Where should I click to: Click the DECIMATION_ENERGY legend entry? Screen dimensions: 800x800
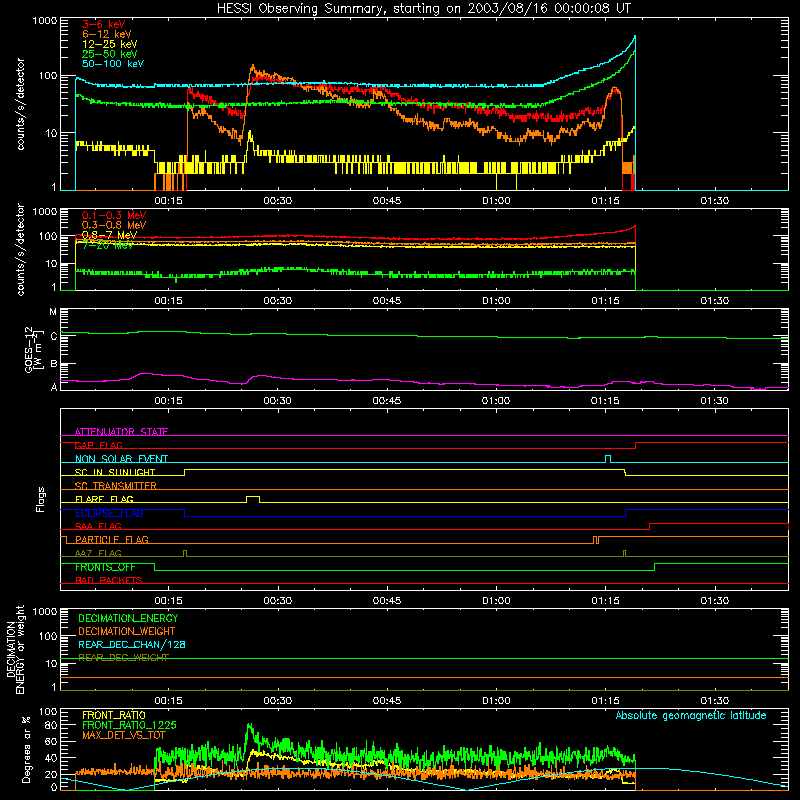click(x=128, y=618)
